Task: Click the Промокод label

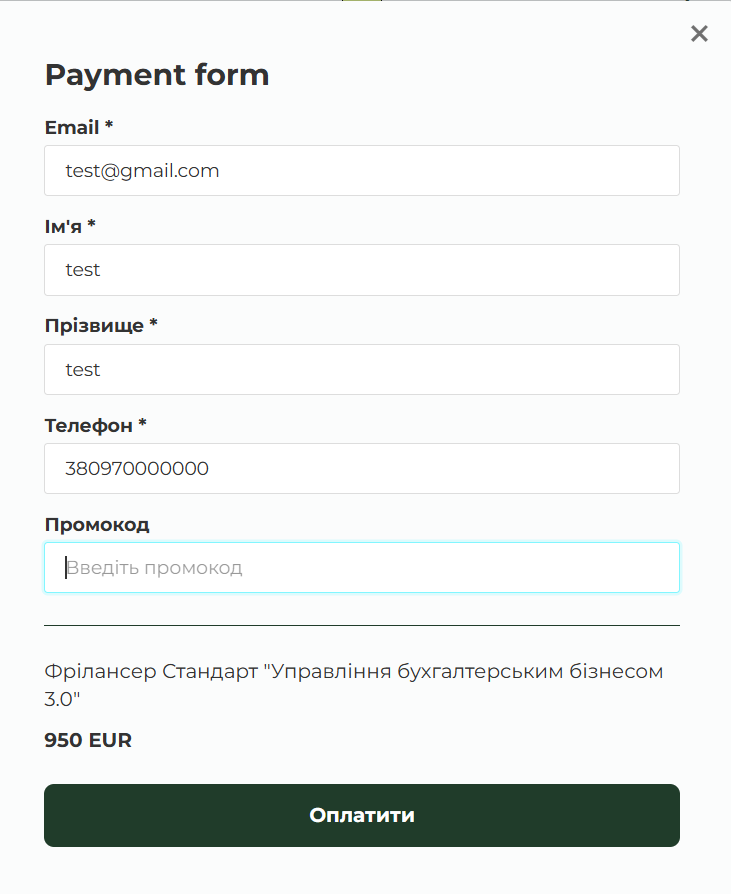Action: [x=97, y=525]
